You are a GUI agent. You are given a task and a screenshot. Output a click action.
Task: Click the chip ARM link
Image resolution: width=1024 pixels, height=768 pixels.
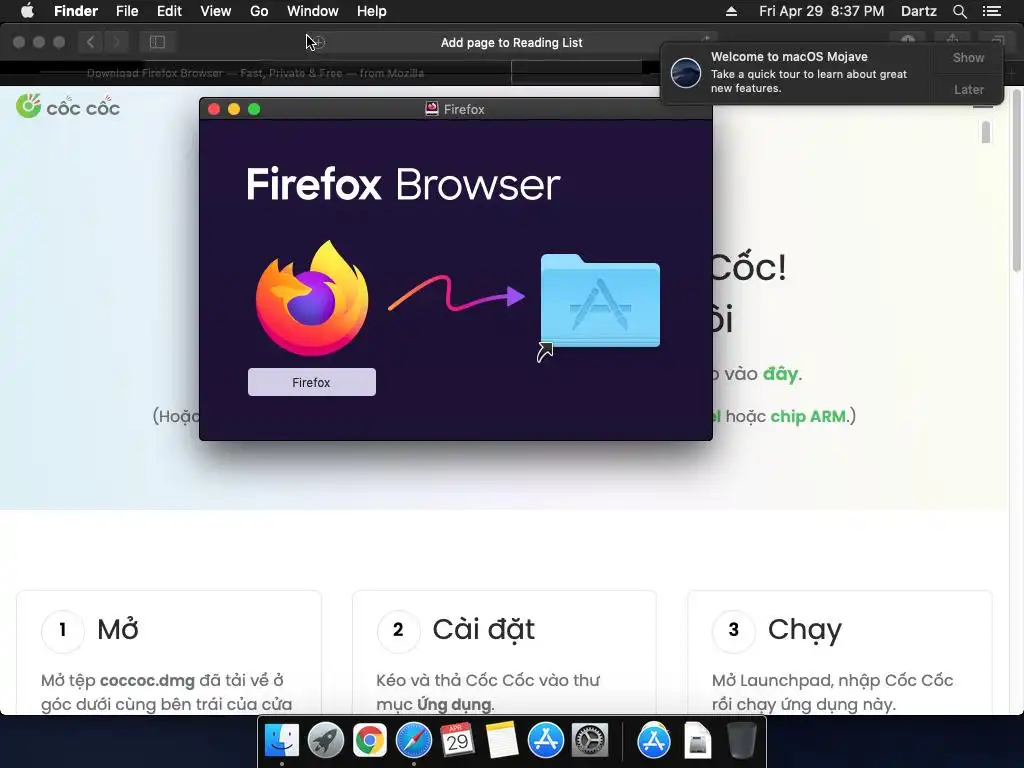pos(808,416)
